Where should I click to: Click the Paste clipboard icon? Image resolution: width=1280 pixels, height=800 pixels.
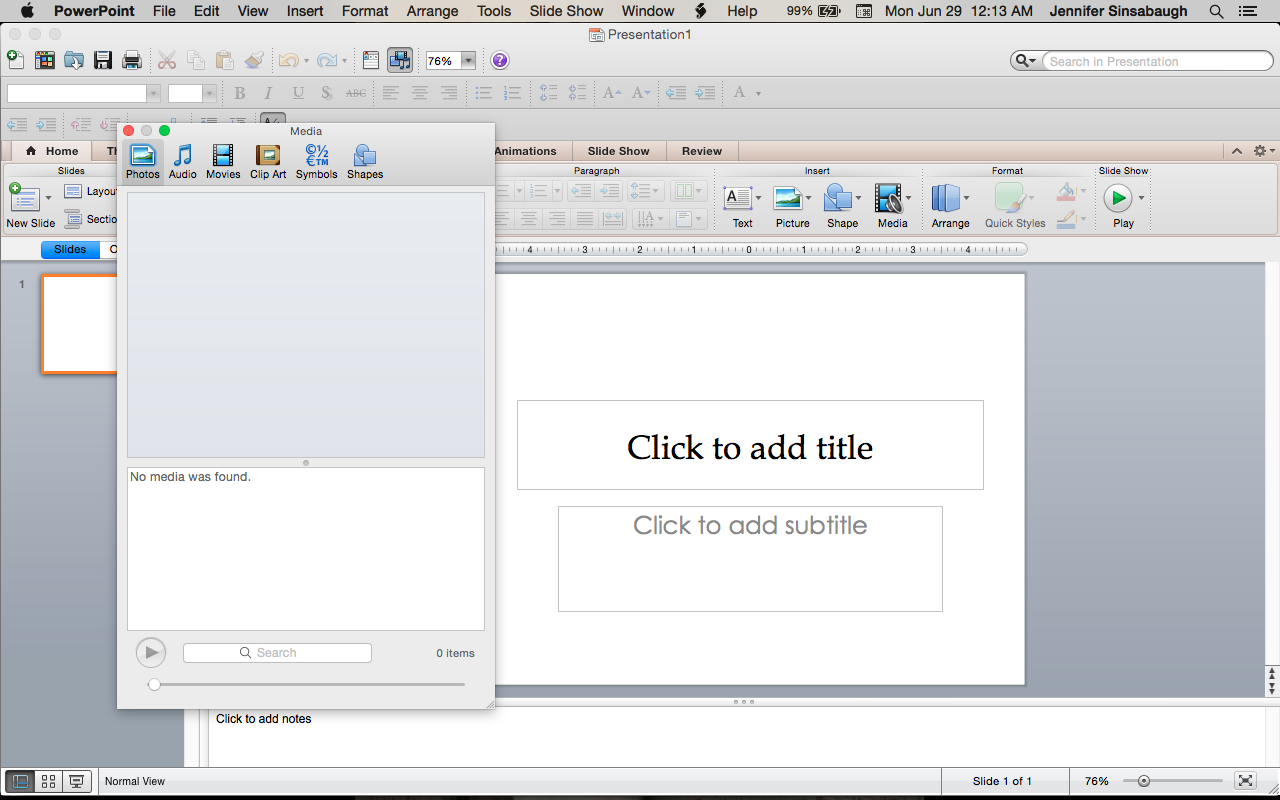(x=225, y=61)
